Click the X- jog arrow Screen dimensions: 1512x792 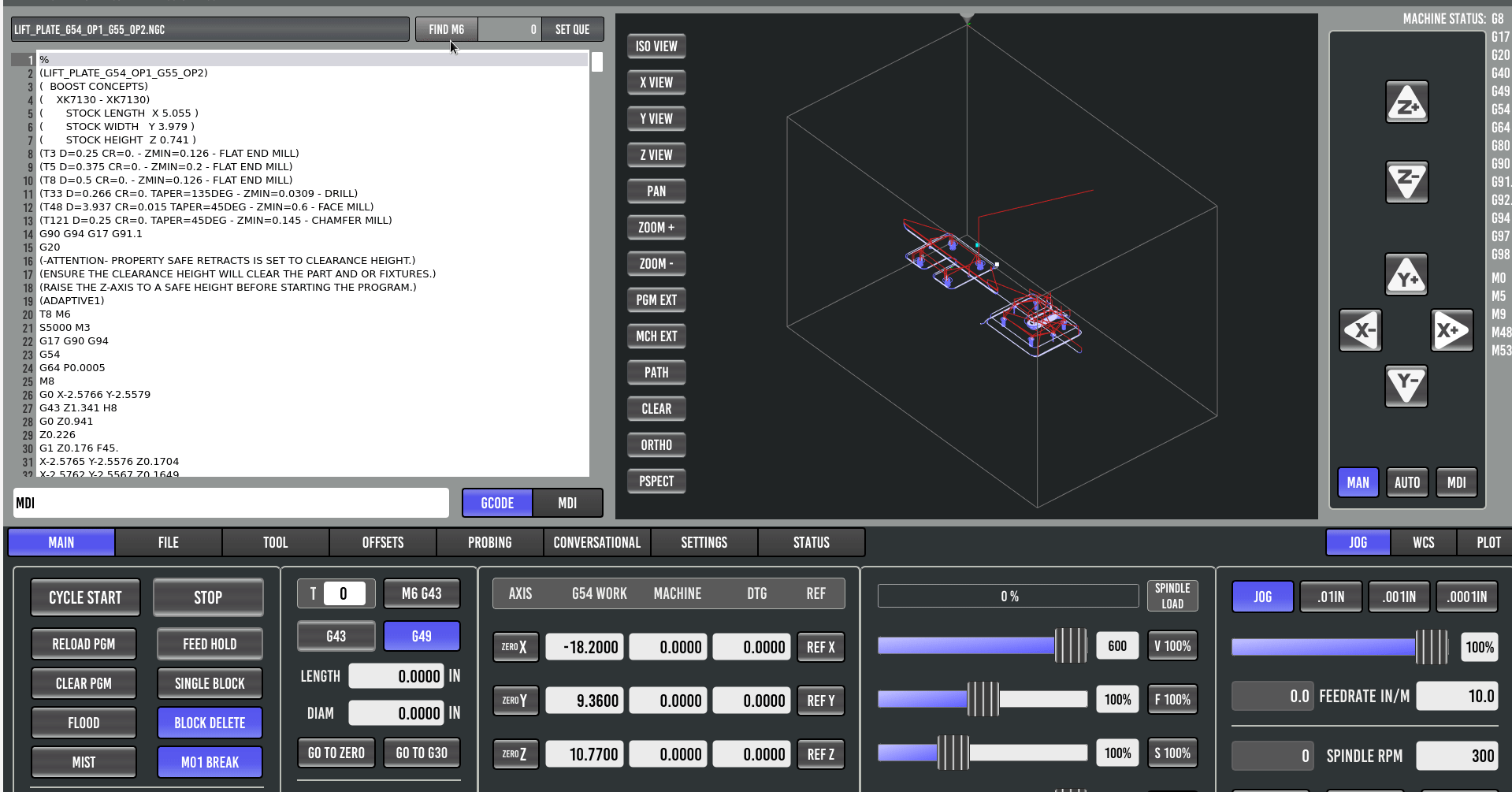click(1361, 330)
